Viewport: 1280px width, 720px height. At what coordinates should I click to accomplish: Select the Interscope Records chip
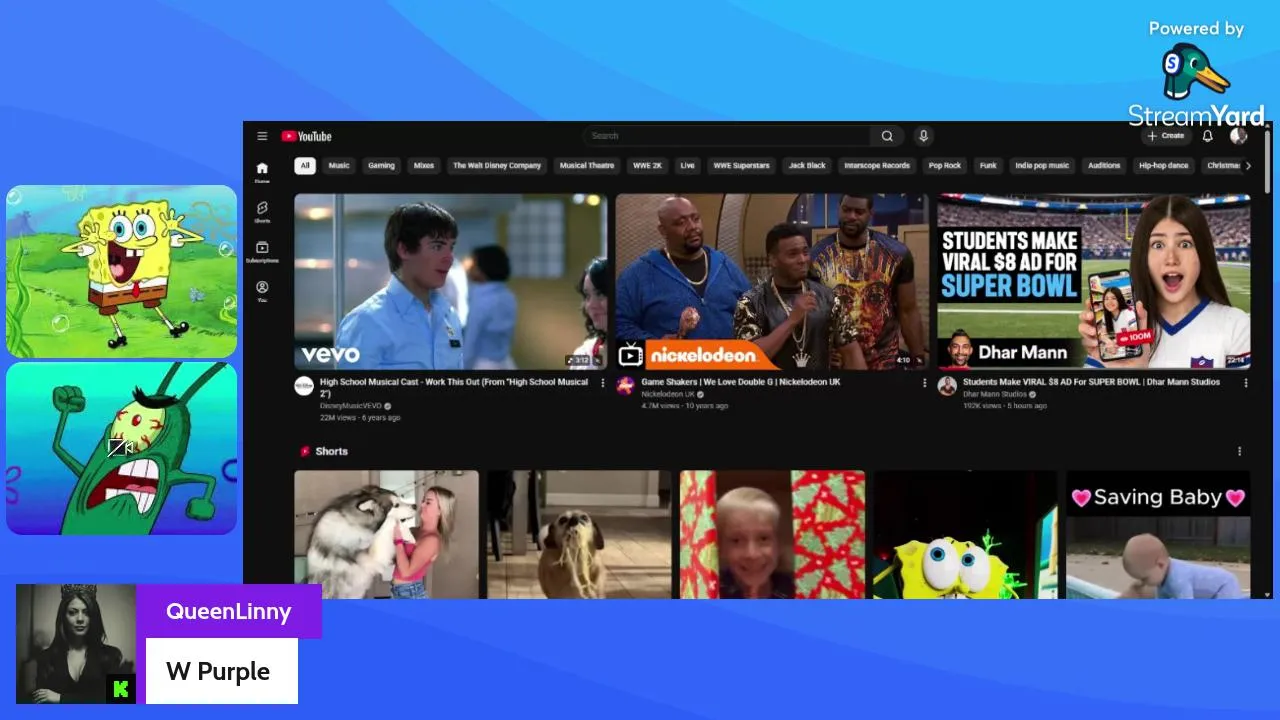(x=877, y=166)
